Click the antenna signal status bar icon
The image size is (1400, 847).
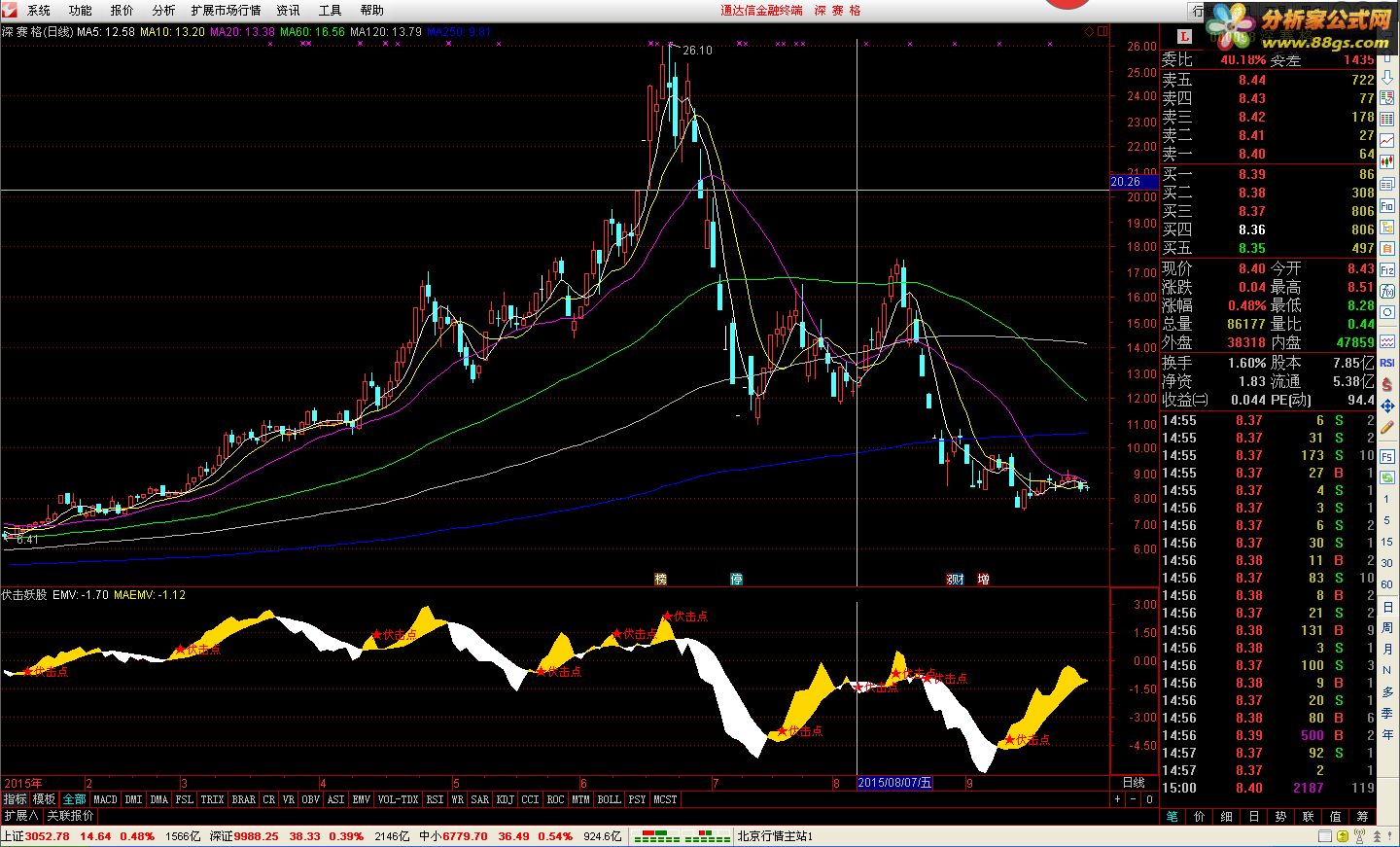[x=1359, y=835]
